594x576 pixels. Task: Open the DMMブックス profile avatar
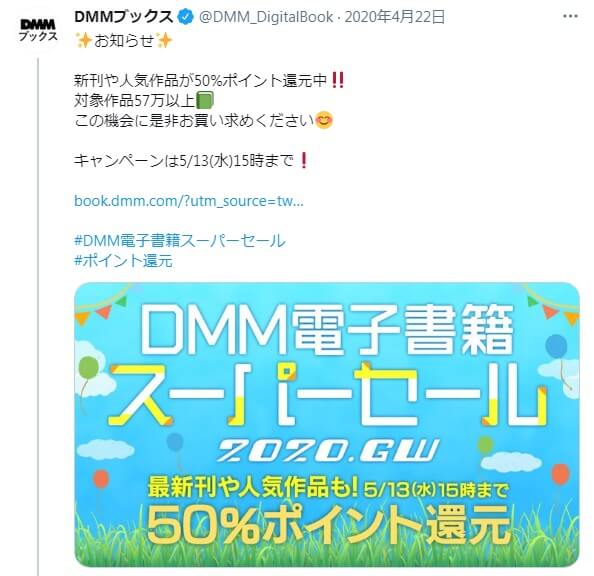[38, 31]
